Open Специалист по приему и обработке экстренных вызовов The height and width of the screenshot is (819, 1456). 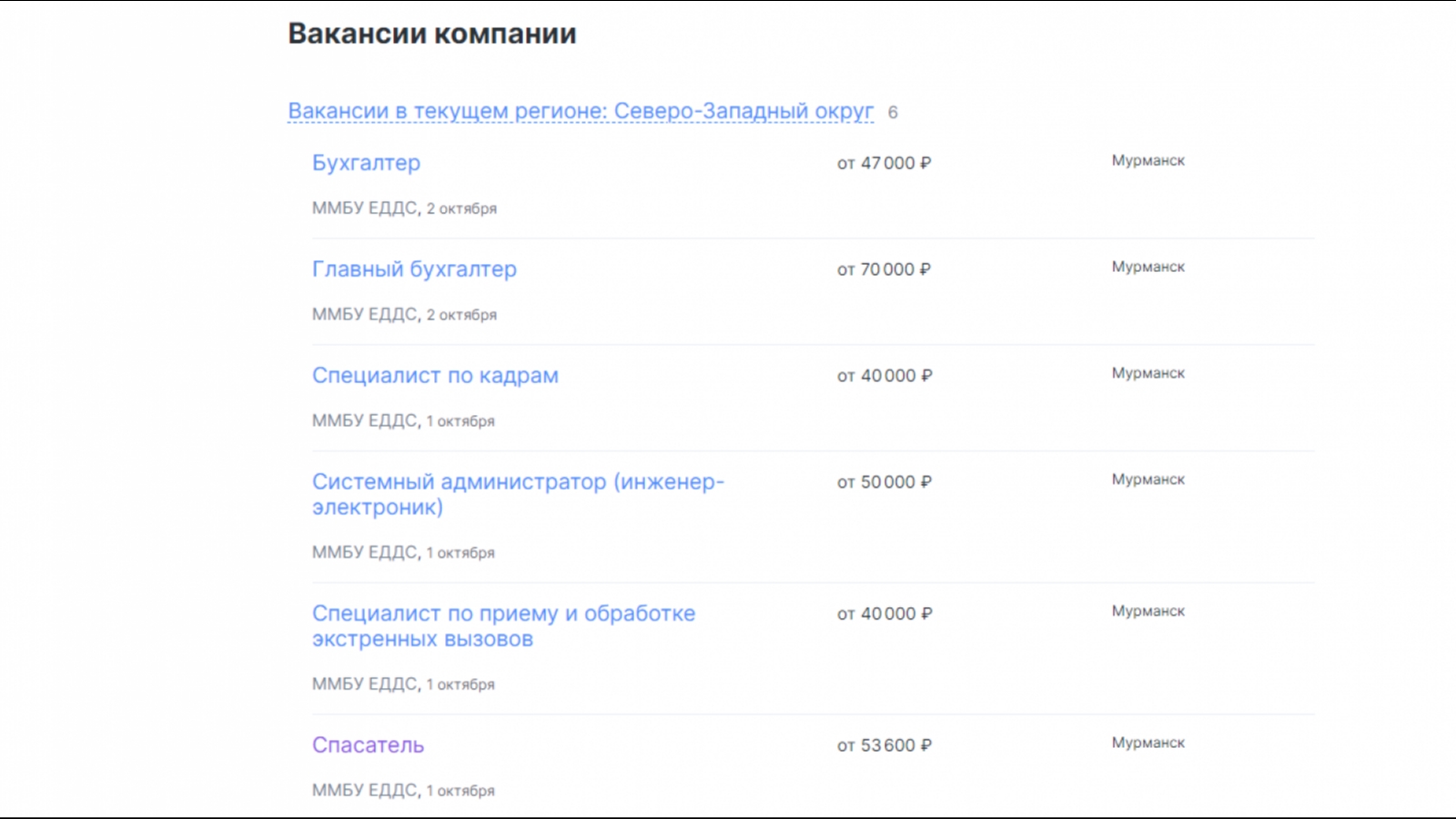503,626
